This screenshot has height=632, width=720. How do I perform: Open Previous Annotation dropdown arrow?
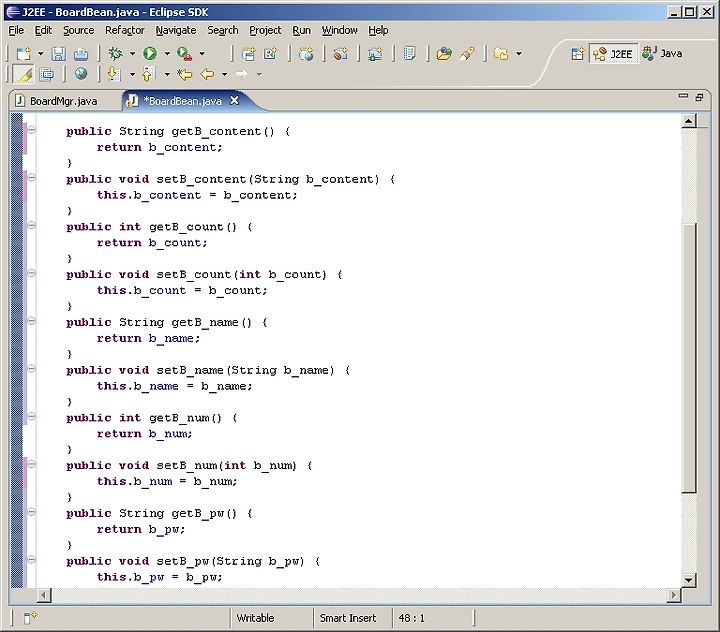click(167, 74)
